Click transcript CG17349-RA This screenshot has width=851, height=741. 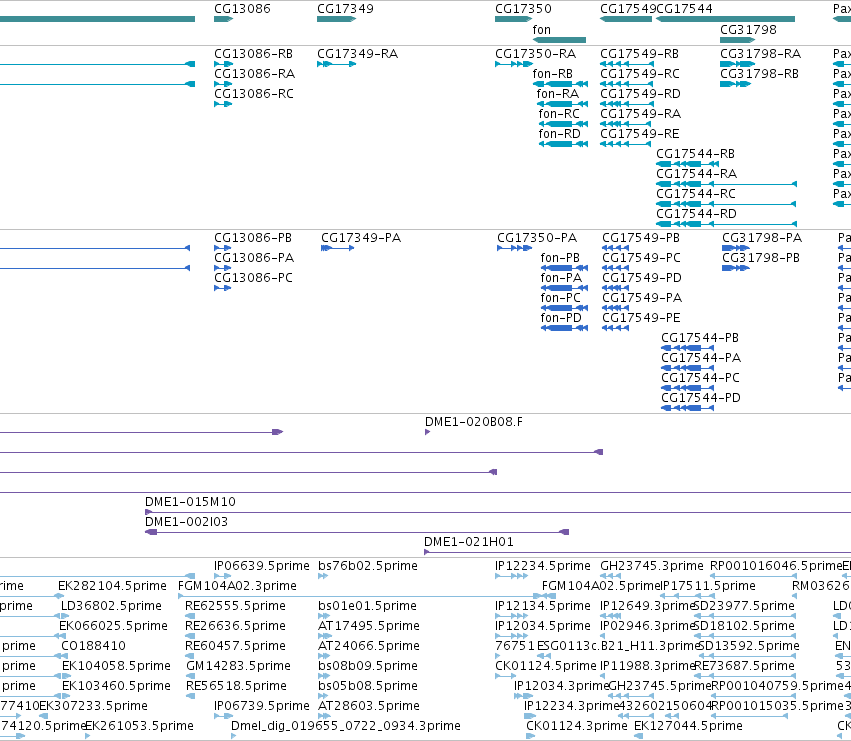(357, 54)
